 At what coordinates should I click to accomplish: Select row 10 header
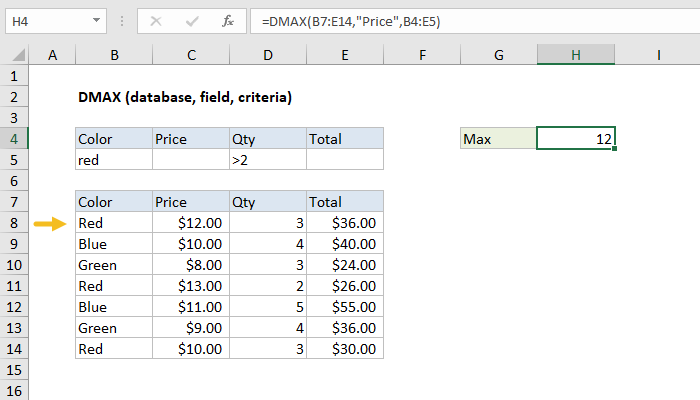pyautogui.click(x=14, y=265)
